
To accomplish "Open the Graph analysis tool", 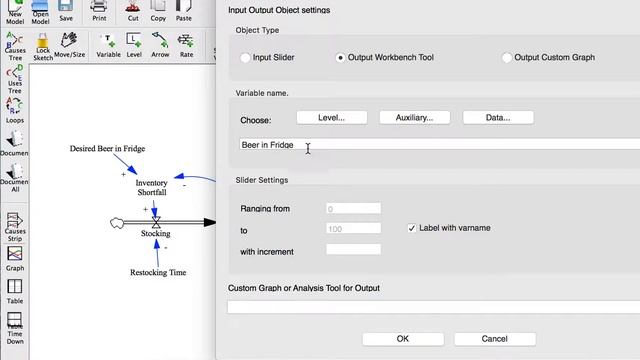I will [15, 259].
